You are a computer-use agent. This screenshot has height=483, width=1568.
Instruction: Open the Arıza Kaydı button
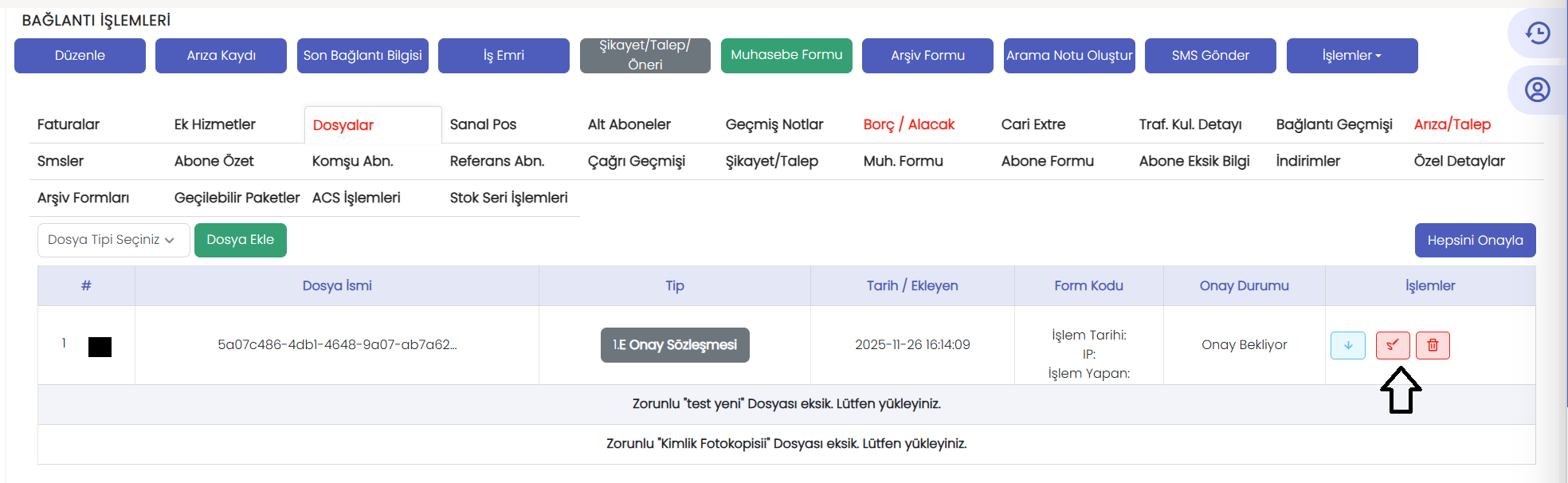[221, 56]
